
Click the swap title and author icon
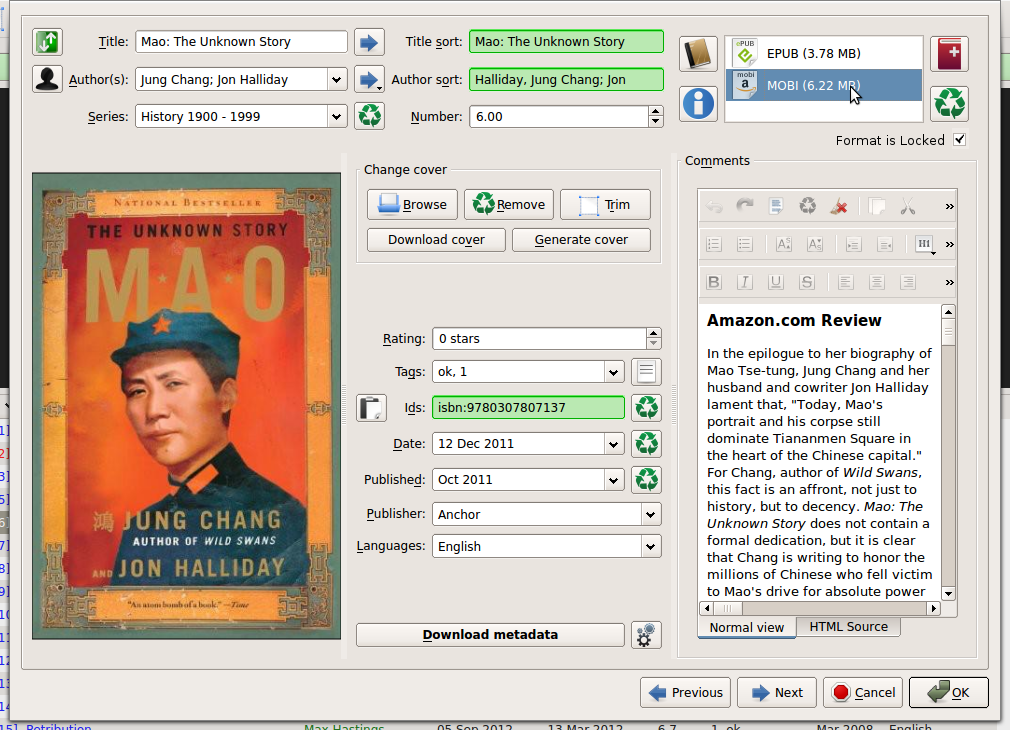[47, 42]
